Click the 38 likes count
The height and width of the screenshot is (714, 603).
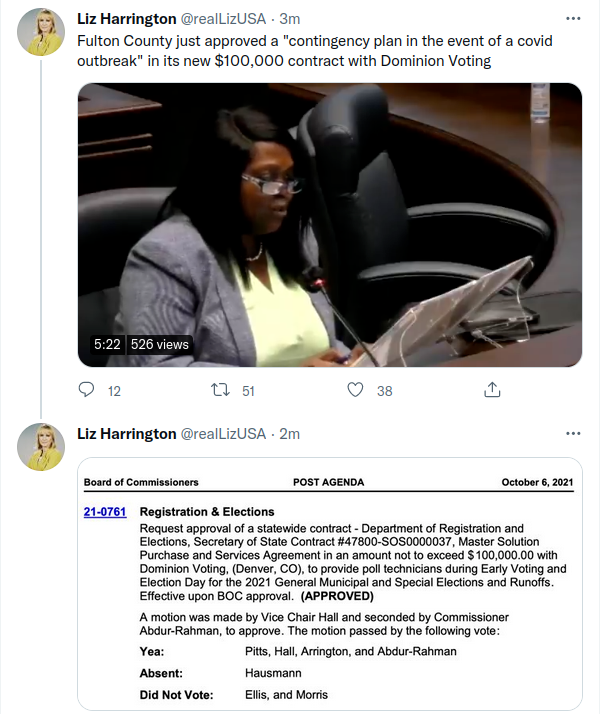click(384, 391)
